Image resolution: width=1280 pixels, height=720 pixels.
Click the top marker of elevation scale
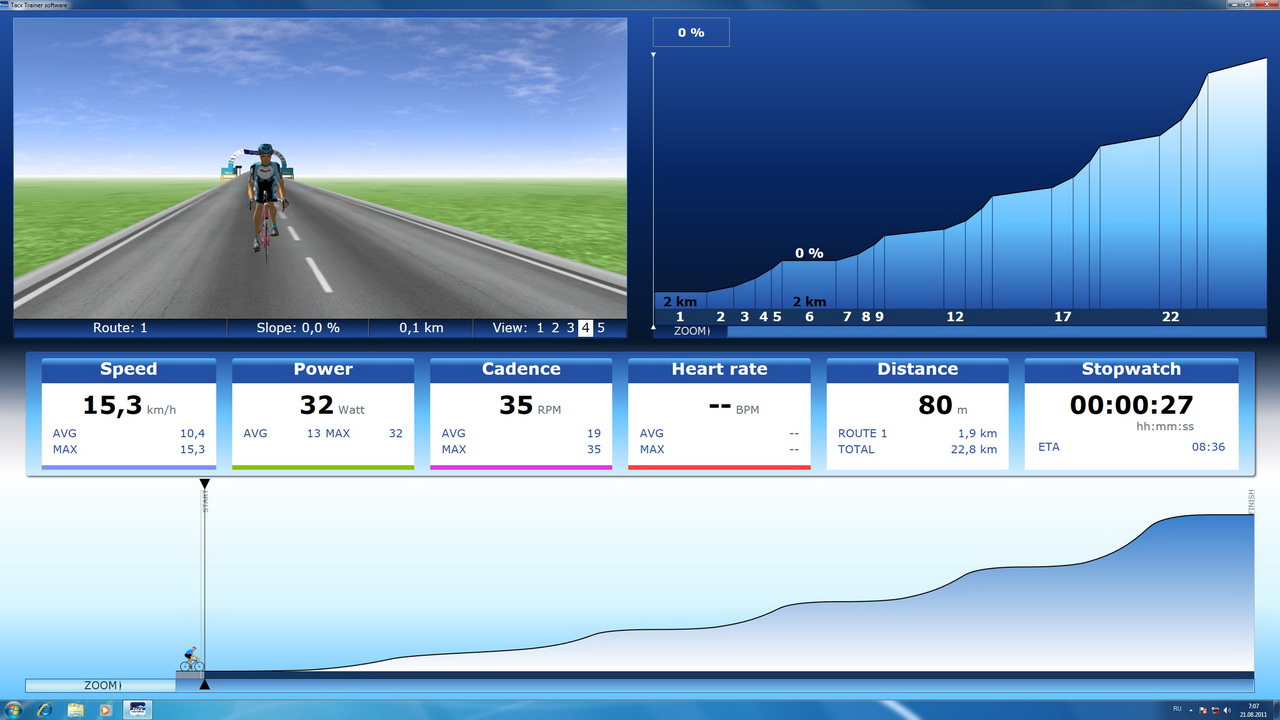(x=653, y=55)
